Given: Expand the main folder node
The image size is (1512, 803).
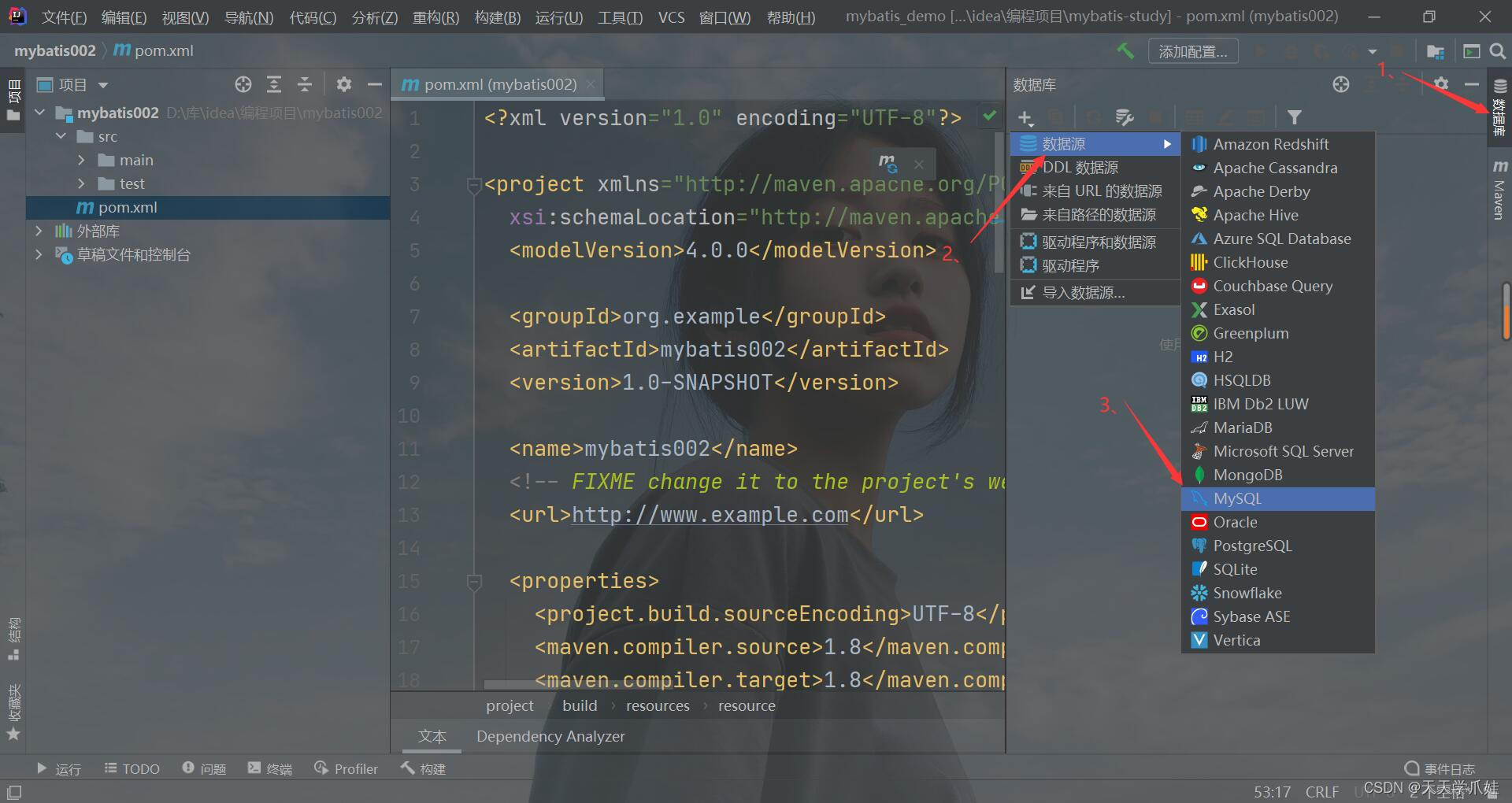Looking at the screenshot, I should (x=81, y=160).
